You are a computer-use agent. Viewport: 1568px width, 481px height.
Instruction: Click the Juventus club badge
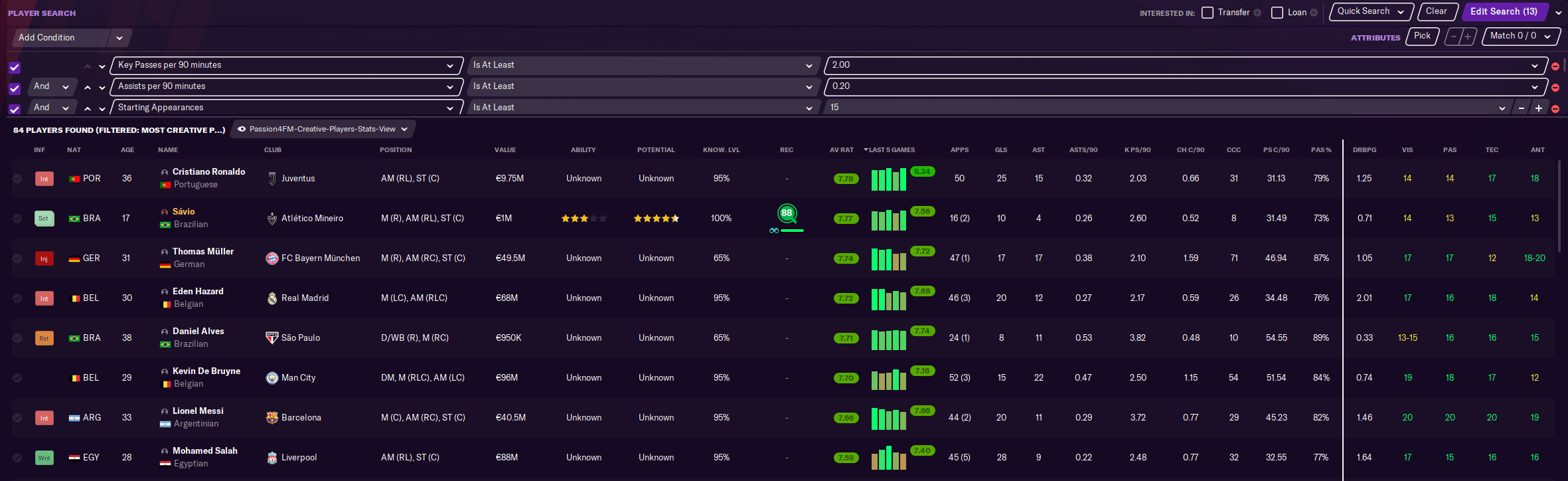pyautogui.click(x=272, y=179)
